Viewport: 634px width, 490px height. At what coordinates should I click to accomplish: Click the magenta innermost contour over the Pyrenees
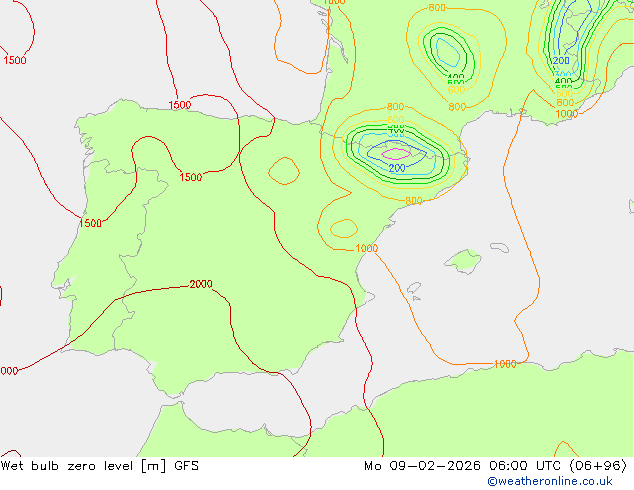(396, 154)
